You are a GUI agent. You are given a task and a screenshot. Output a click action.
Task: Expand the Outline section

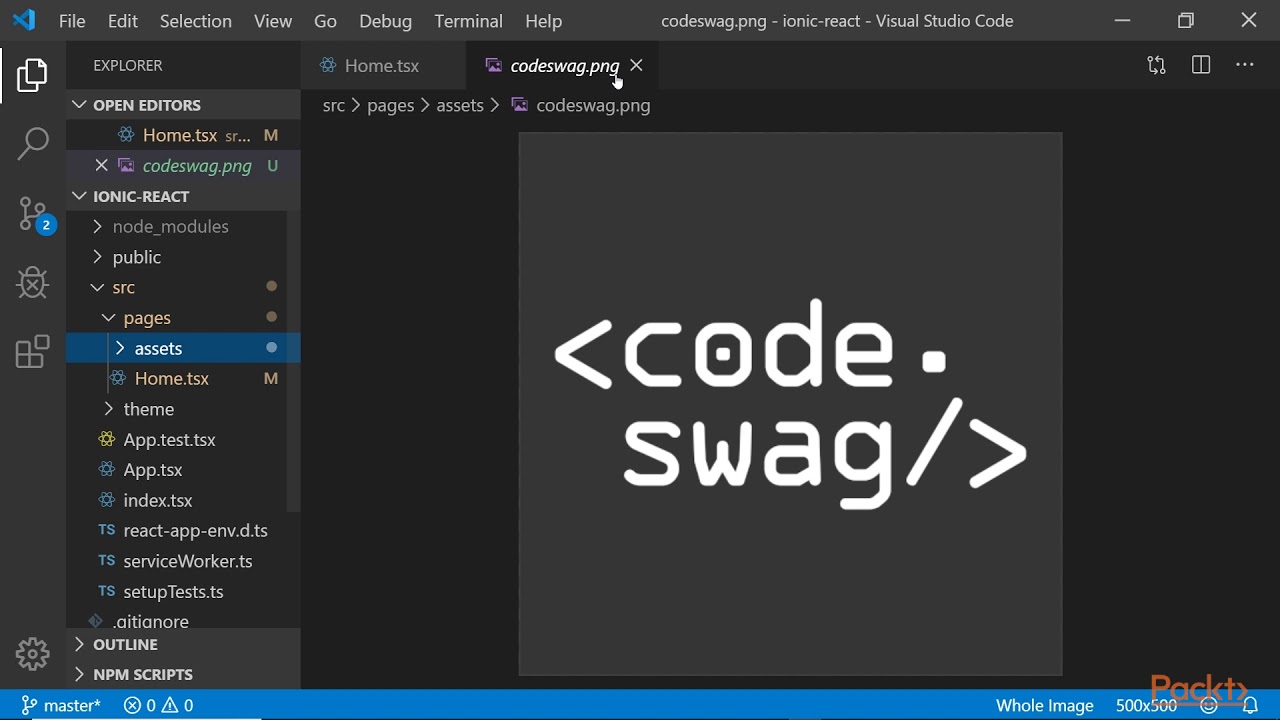[x=183, y=645]
